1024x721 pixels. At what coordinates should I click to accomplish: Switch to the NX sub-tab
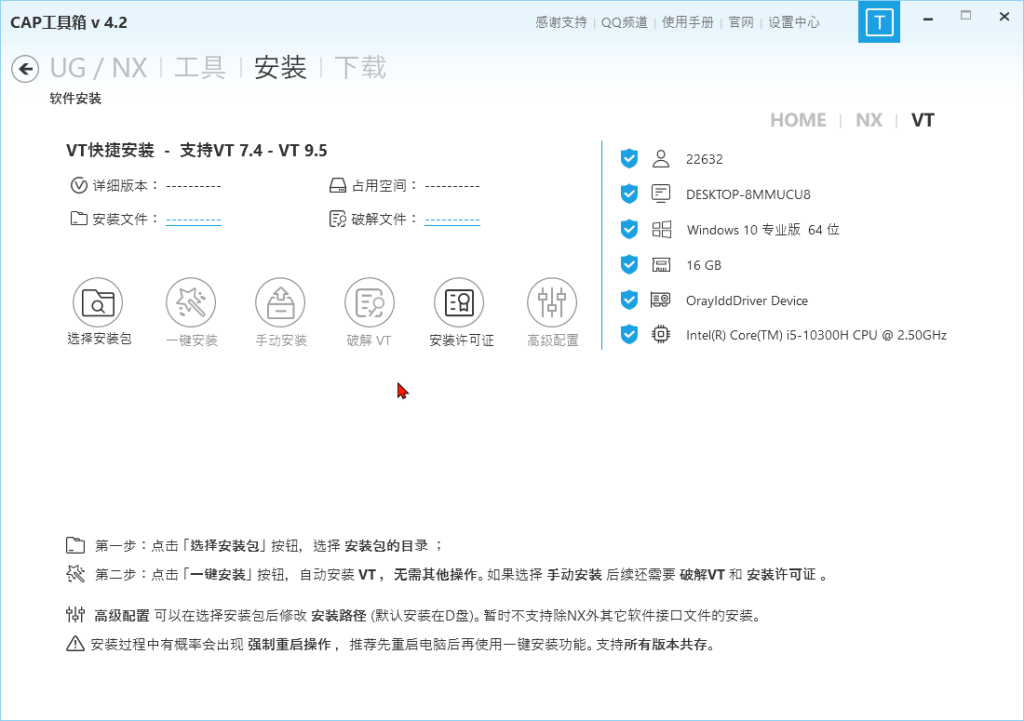pos(869,120)
